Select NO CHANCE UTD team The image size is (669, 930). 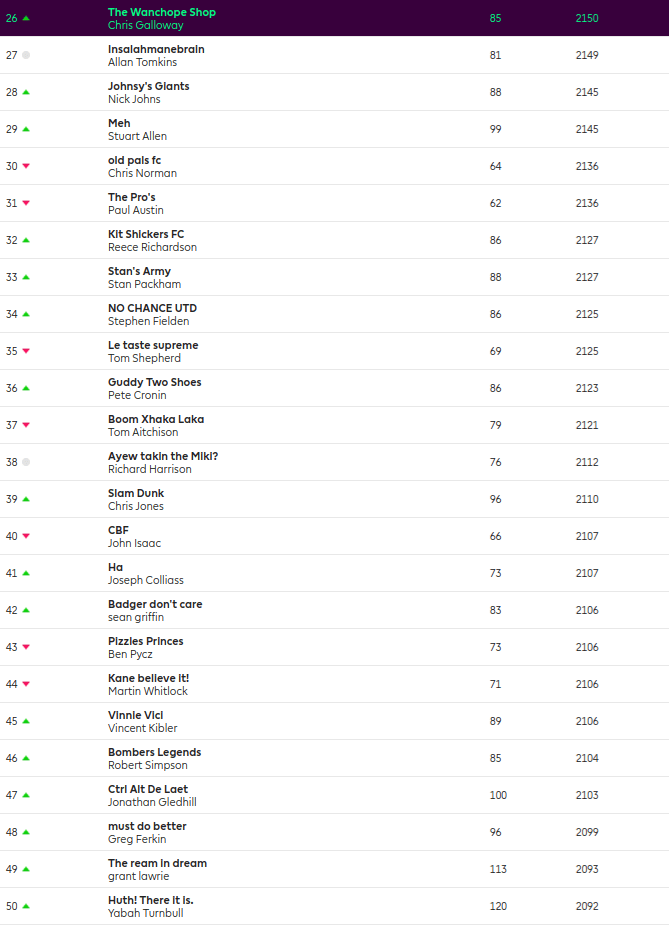(152, 308)
